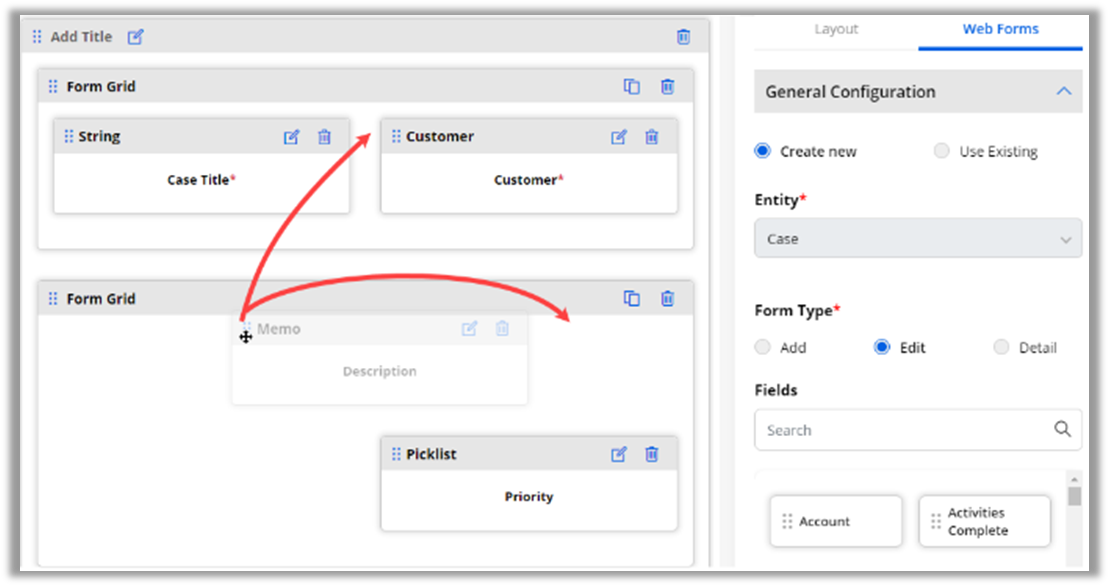Edit the String Case Title field

pos(291,137)
